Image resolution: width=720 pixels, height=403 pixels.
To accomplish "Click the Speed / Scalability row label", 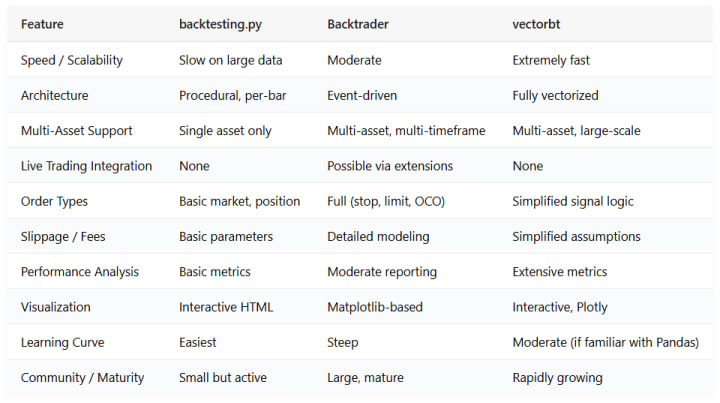I will pyautogui.click(x=72, y=60).
